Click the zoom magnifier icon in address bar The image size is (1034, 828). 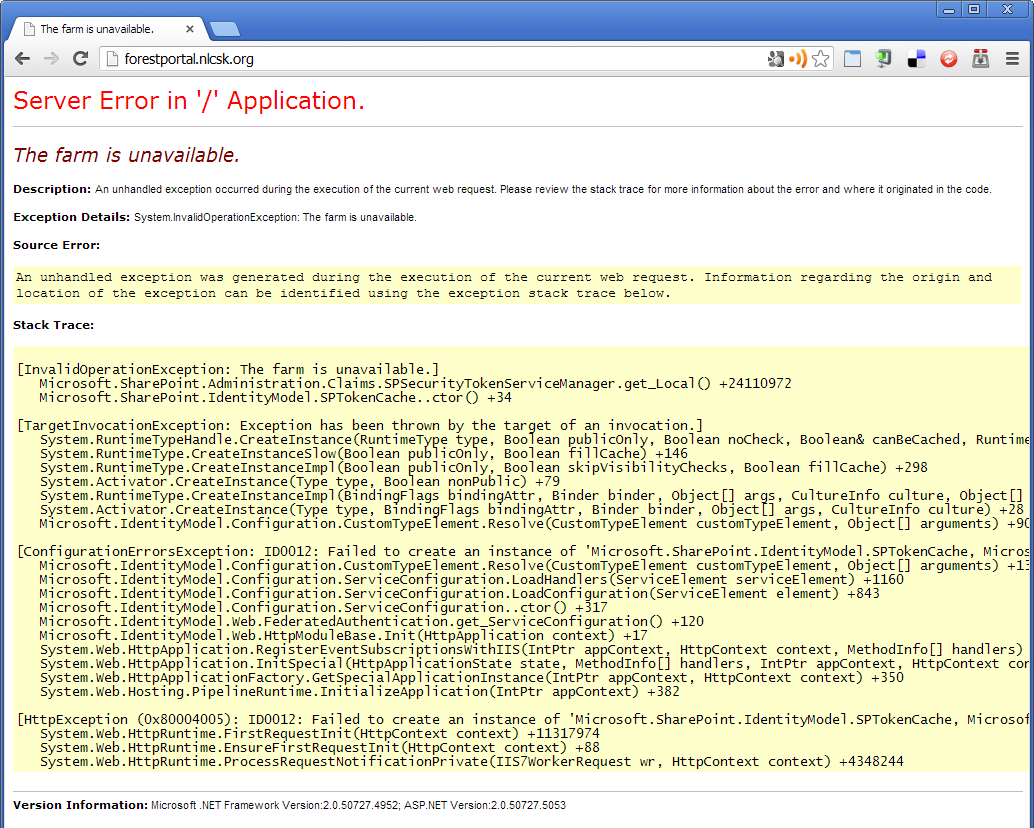coord(776,59)
